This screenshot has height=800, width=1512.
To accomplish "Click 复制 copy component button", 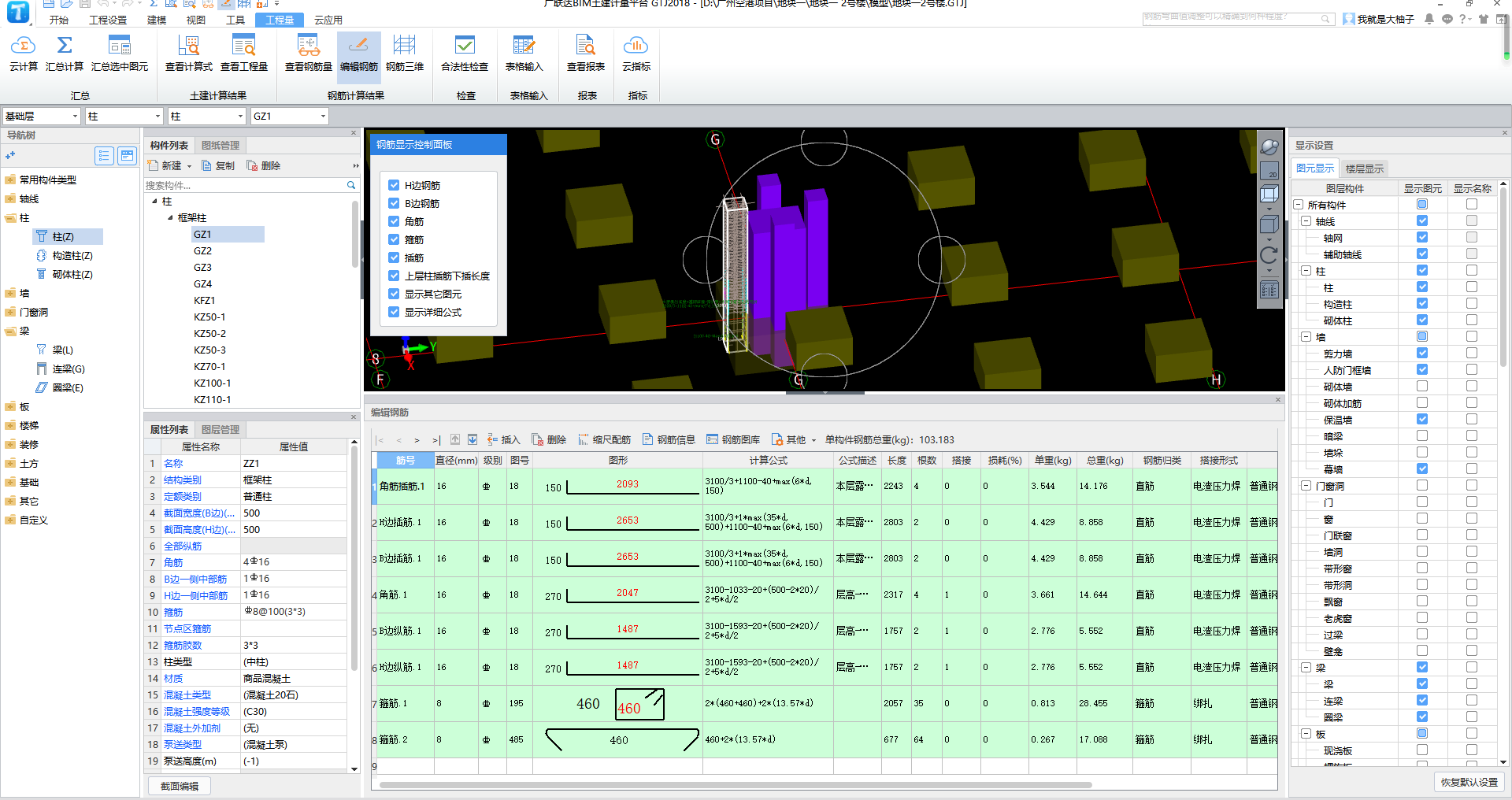I will pyautogui.click(x=219, y=165).
